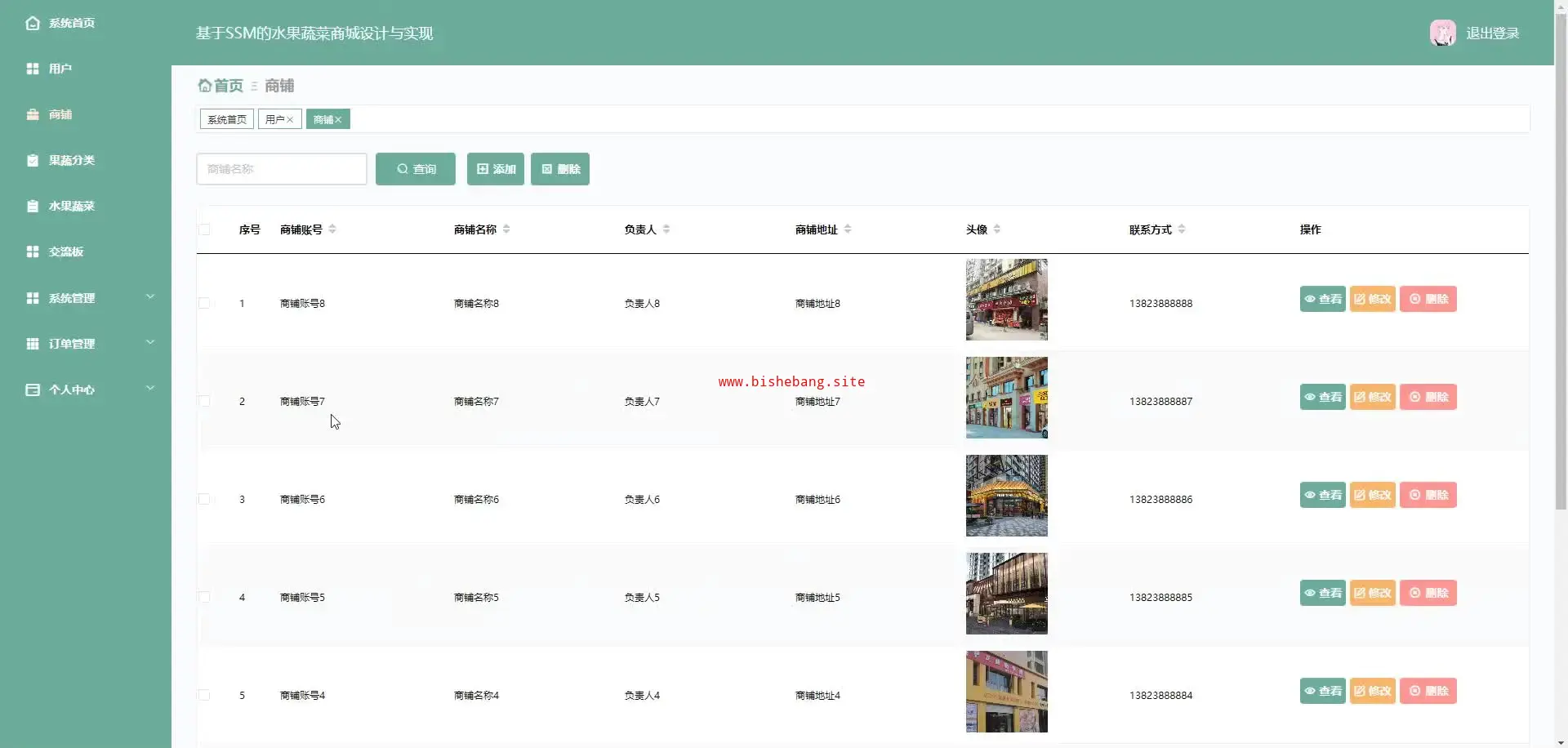Viewport: 1568px width, 748px height.
Task: Tick the checkbox for row 1
Action: point(204,303)
